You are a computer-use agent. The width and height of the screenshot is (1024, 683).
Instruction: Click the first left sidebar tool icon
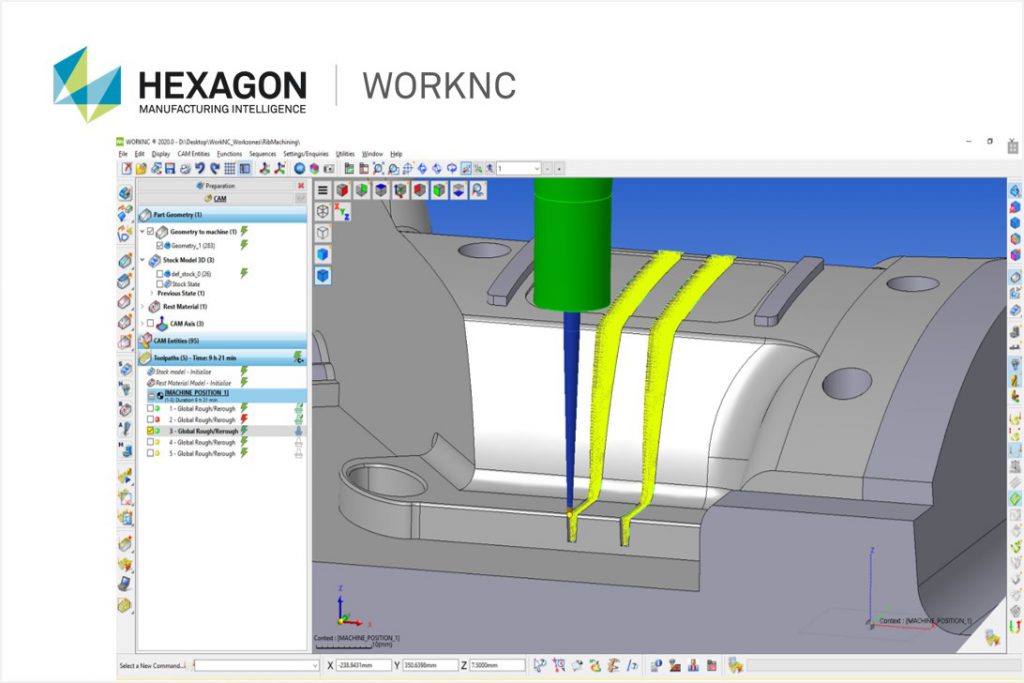[x=125, y=193]
